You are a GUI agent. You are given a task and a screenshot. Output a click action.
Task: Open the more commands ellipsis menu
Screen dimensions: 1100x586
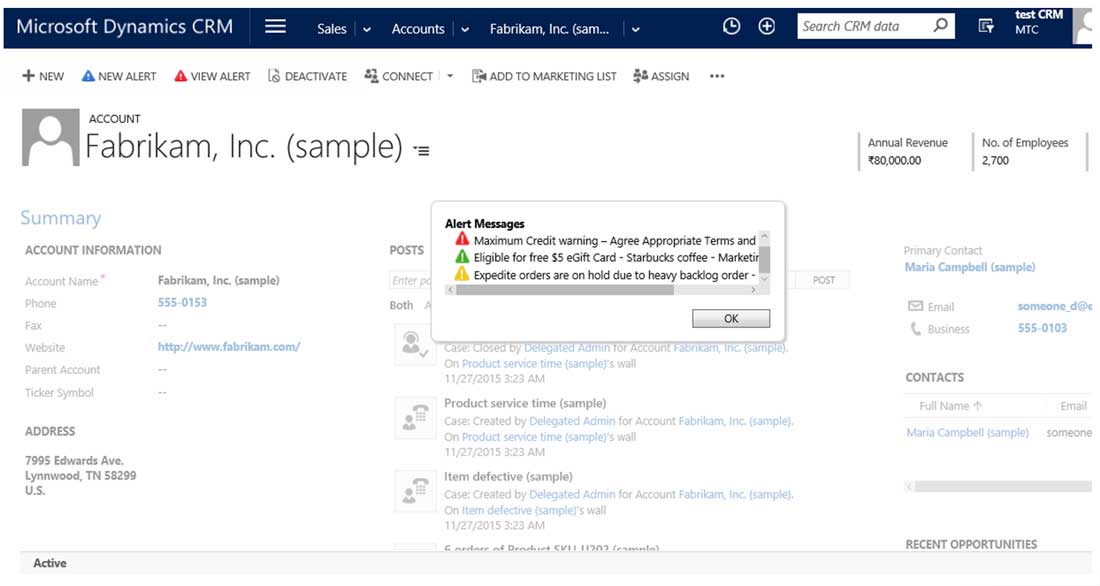click(x=716, y=76)
